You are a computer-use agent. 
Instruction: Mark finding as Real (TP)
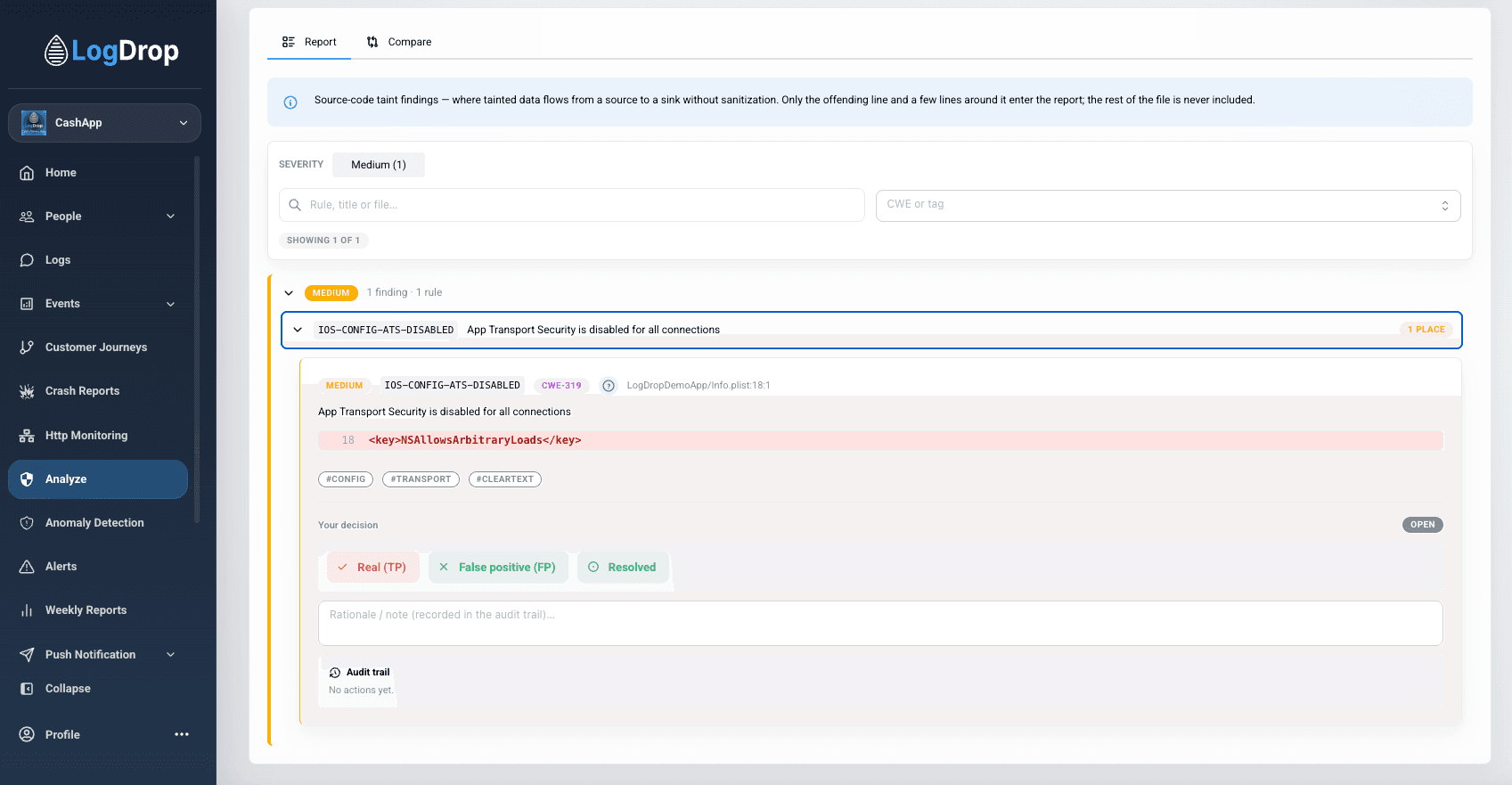[x=372, y=568]
